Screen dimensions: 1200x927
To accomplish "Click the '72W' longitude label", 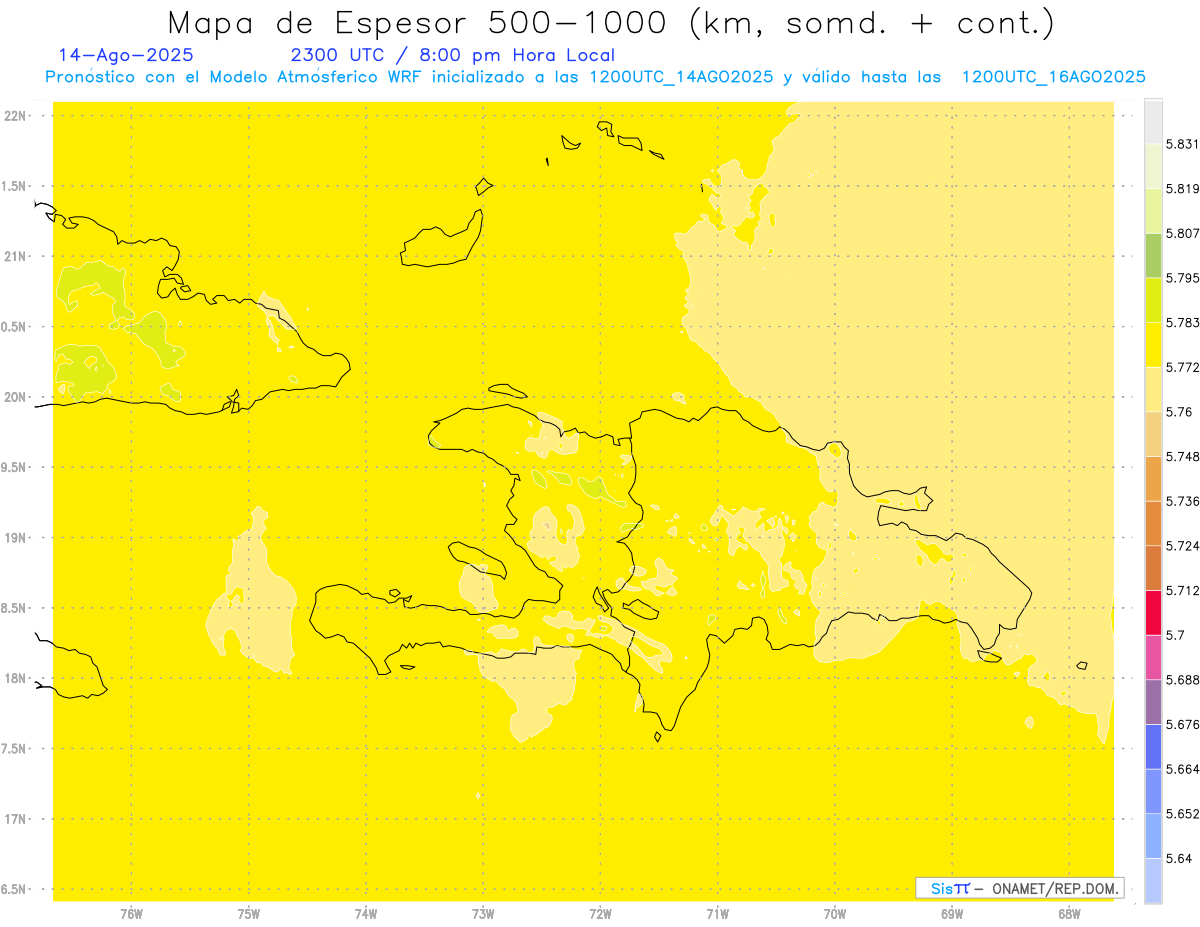I will [600, 914].
